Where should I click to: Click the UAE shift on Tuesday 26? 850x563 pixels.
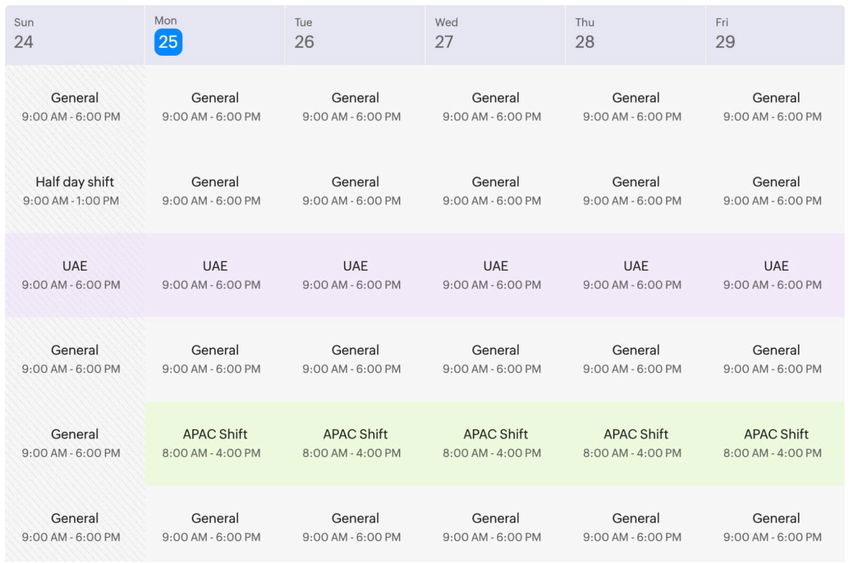(x=355, y=275)
